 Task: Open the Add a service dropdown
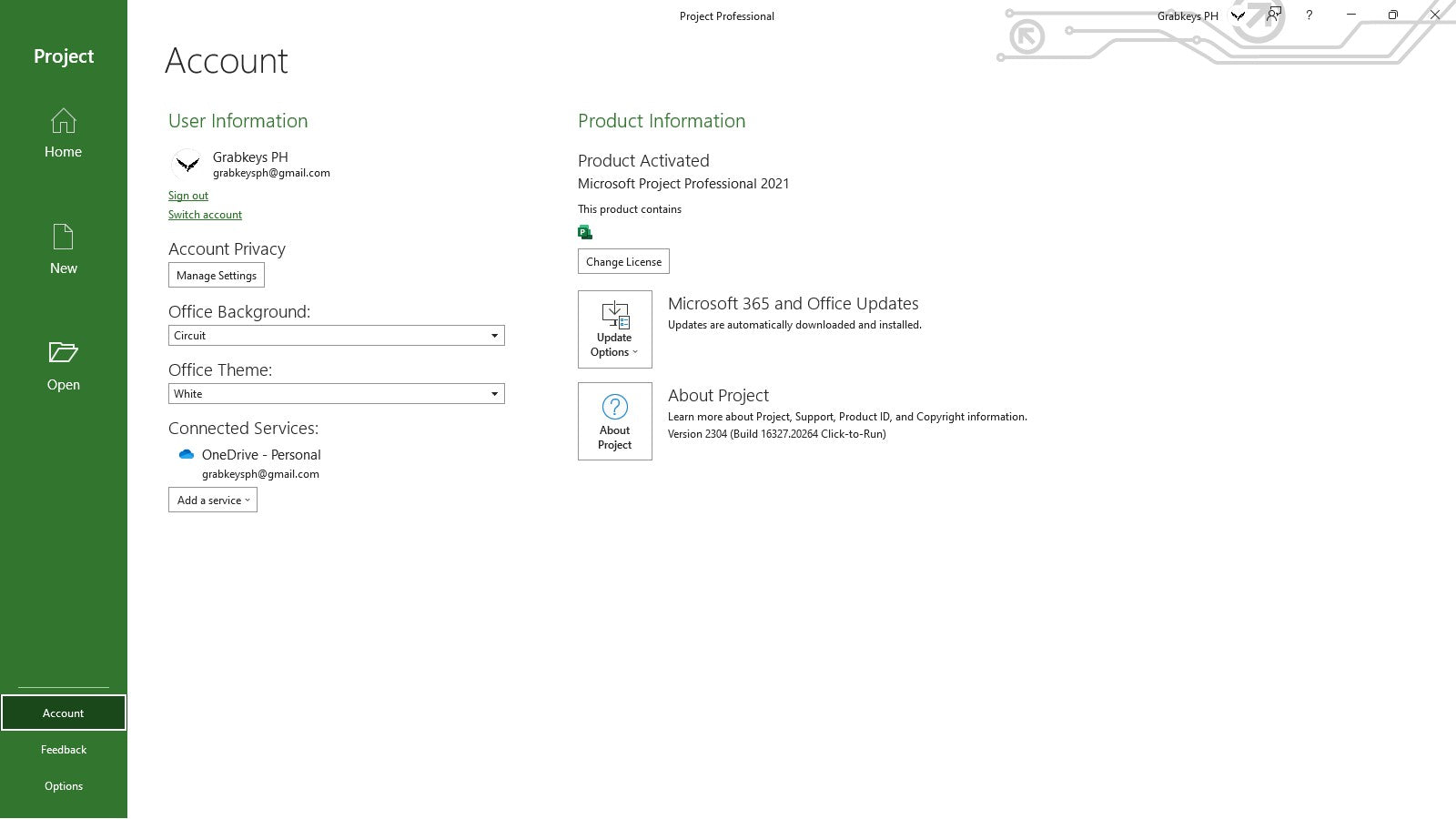point(213,500)
